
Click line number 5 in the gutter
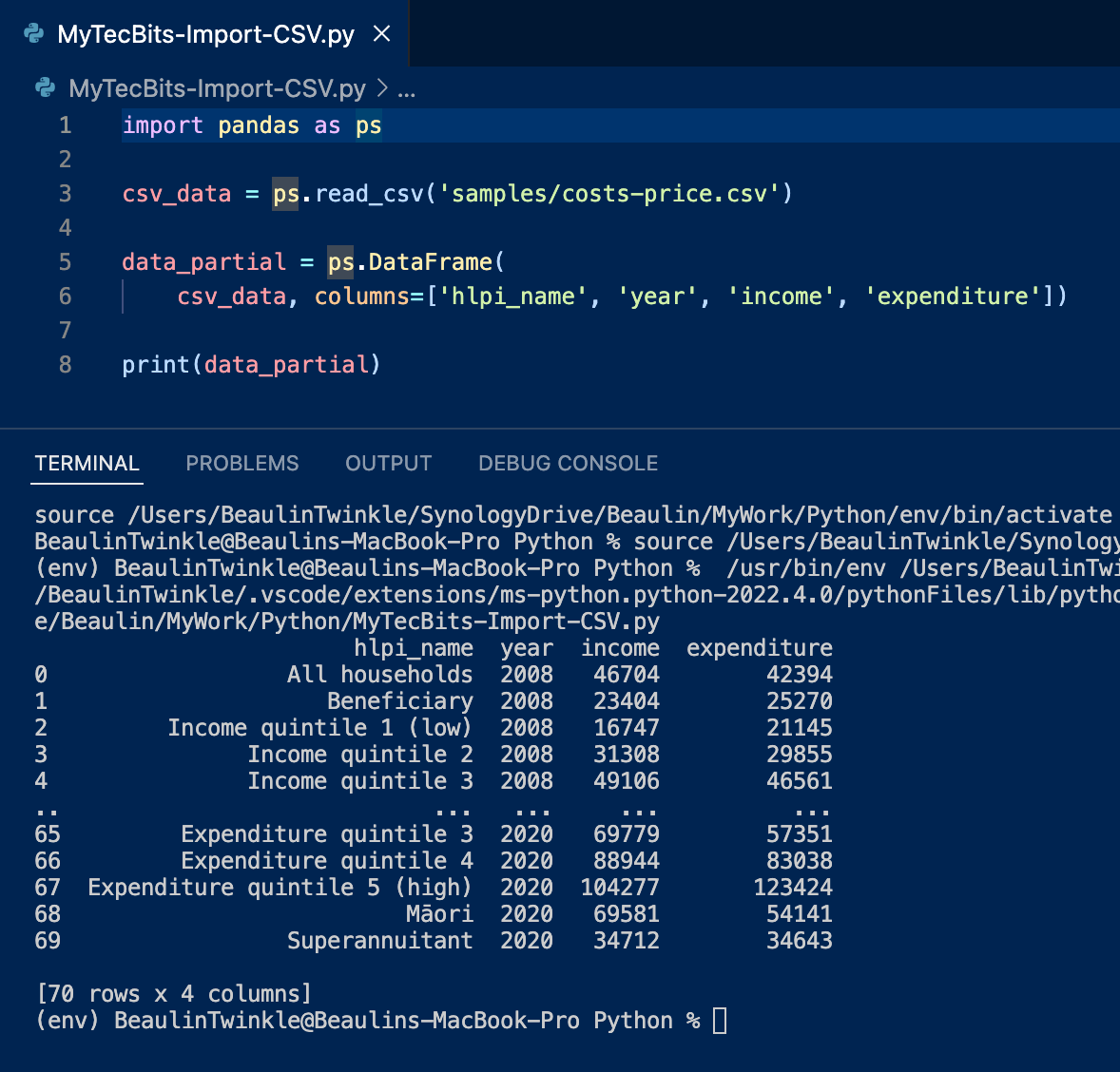point(65,262)
